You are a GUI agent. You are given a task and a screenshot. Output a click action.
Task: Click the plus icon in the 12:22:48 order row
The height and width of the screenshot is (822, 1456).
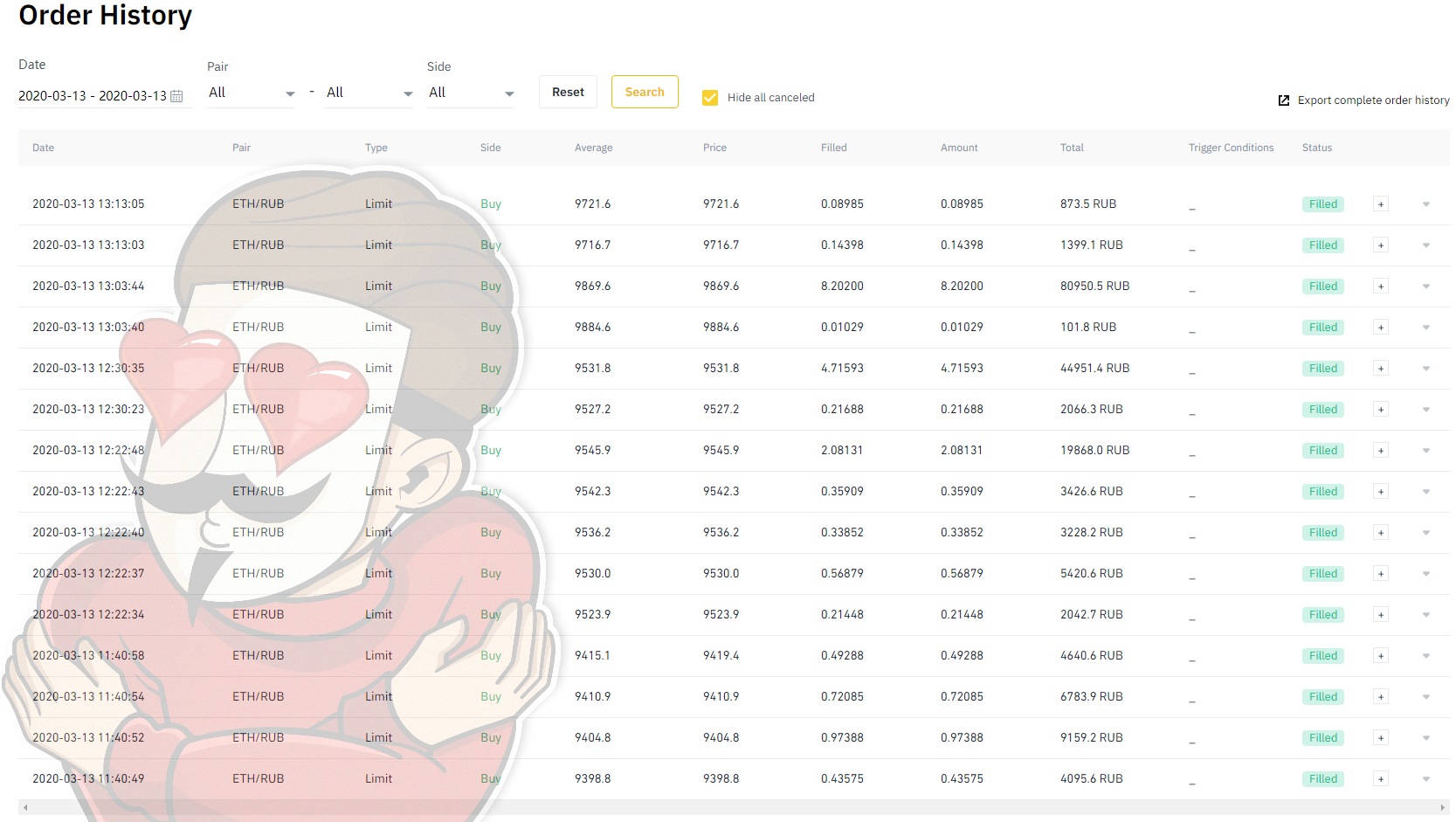pos(1381,451)
